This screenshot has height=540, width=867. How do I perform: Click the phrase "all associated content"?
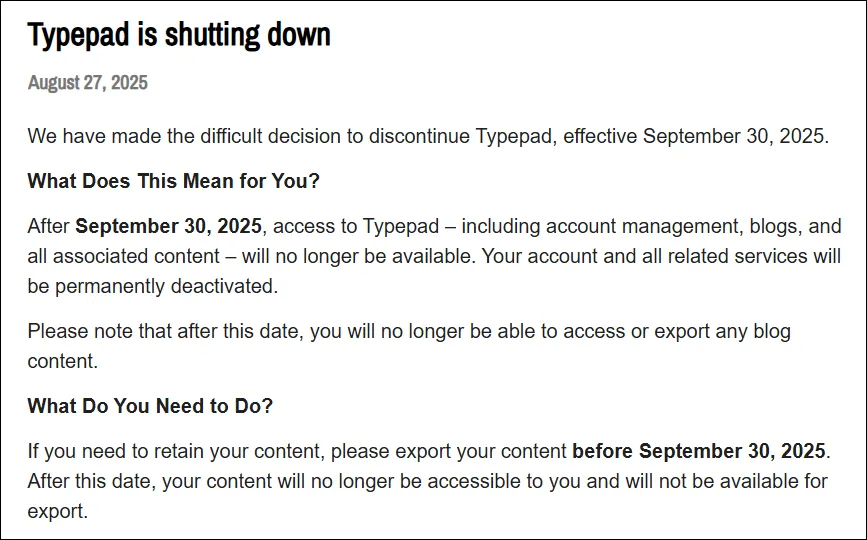[x=124, y=256]
